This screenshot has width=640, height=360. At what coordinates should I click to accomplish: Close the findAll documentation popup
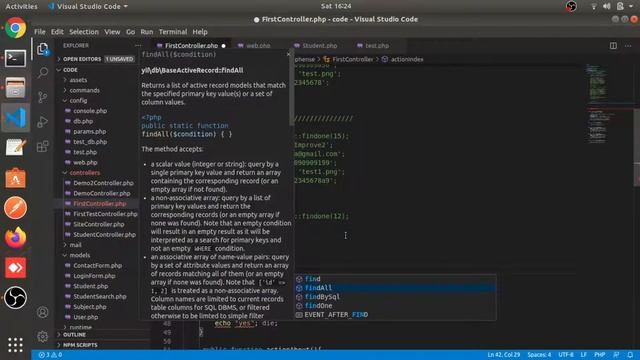pos(289,54)
